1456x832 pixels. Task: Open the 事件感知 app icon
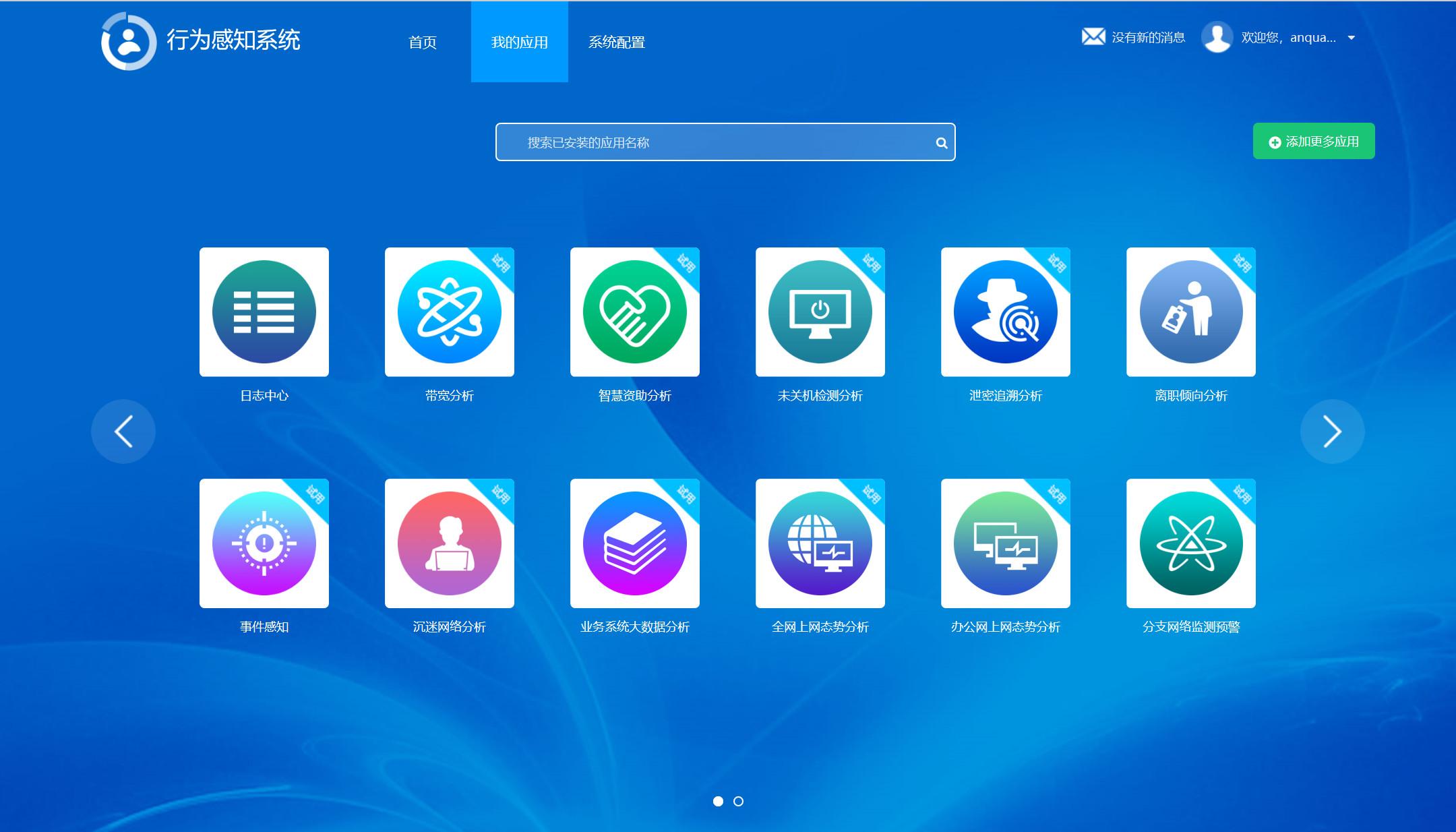pos(264,543)
